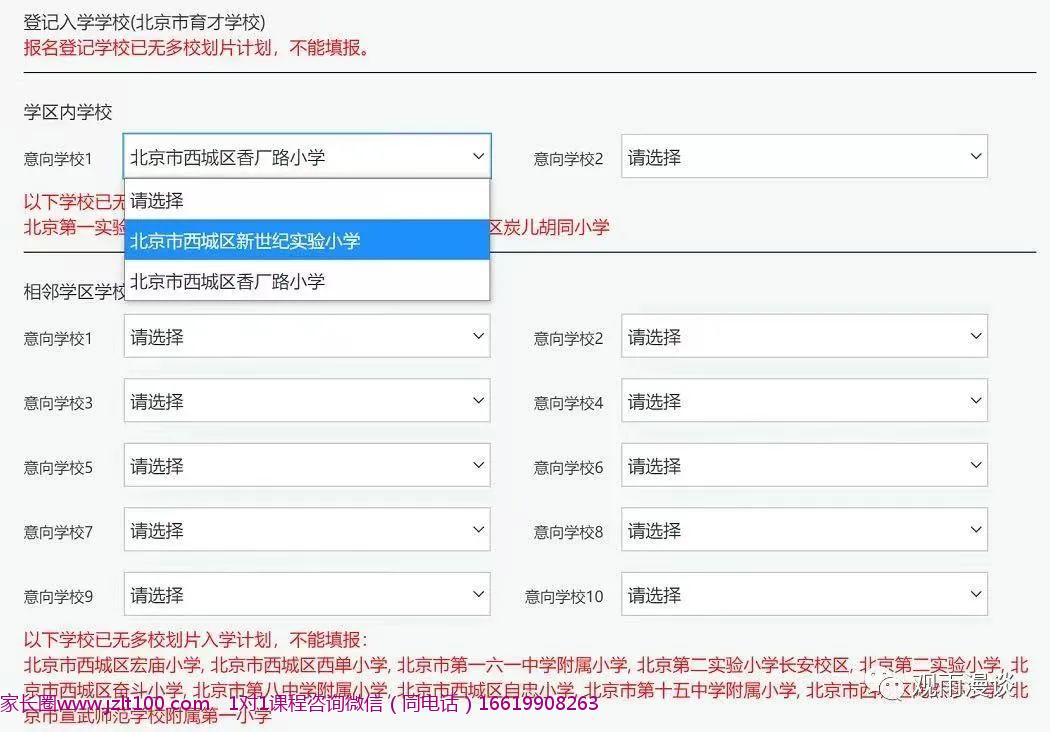Open 相邻学区 意向学校2 dropdown
This screenshot has width=1050, height=732.
pyautogui.click(x=804, y=336)
